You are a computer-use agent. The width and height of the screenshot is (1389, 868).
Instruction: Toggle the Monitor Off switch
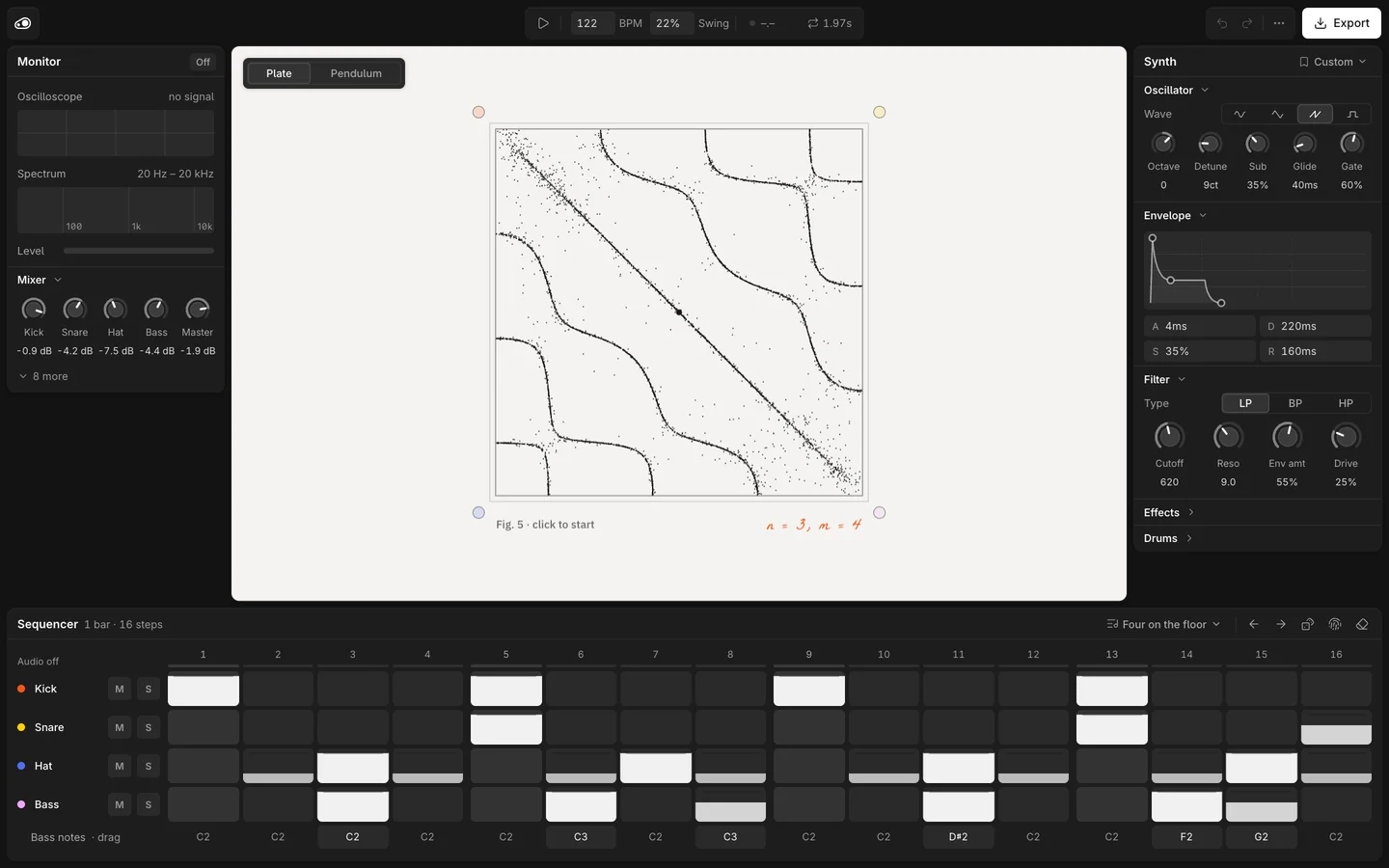(203, 62)
